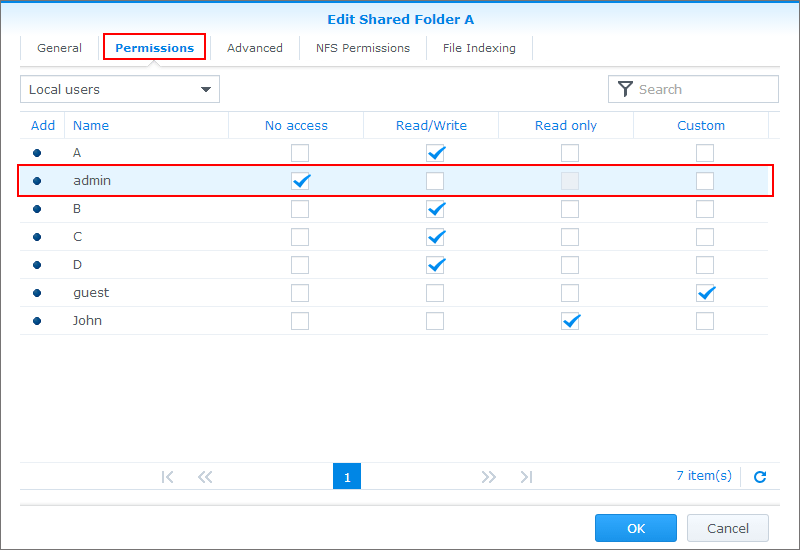
Task: Uncheck Read/Write for user B
Action: coord(435,209)
